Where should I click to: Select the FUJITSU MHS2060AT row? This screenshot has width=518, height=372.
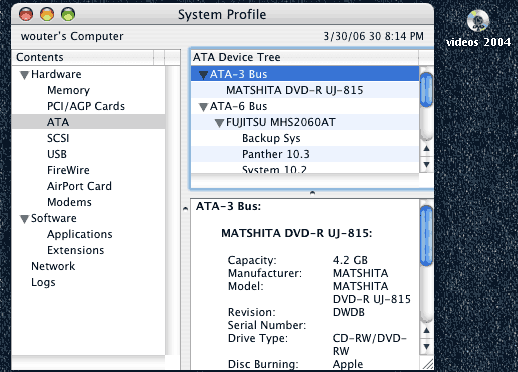[x=305, y=122]
